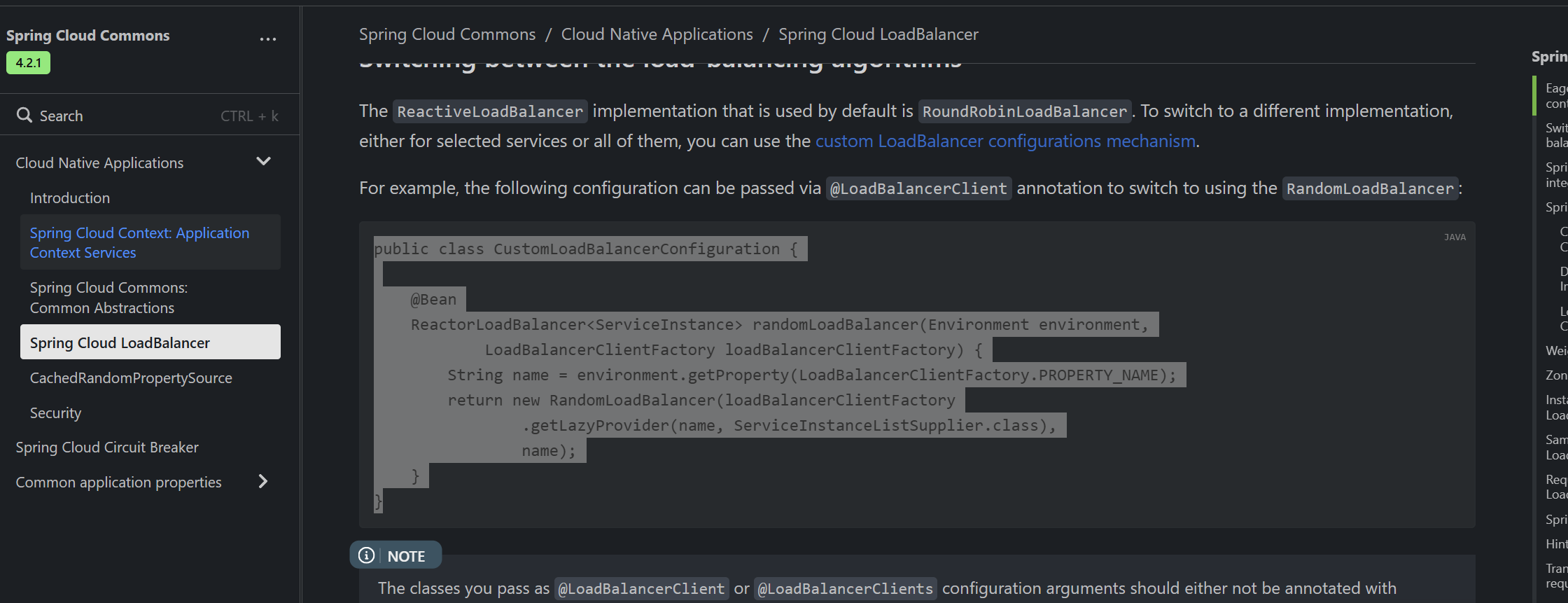Open the three-dots menu beside Spring Cloud Commons
Viewport: 1568px width, 603px height.
(267, 39)
